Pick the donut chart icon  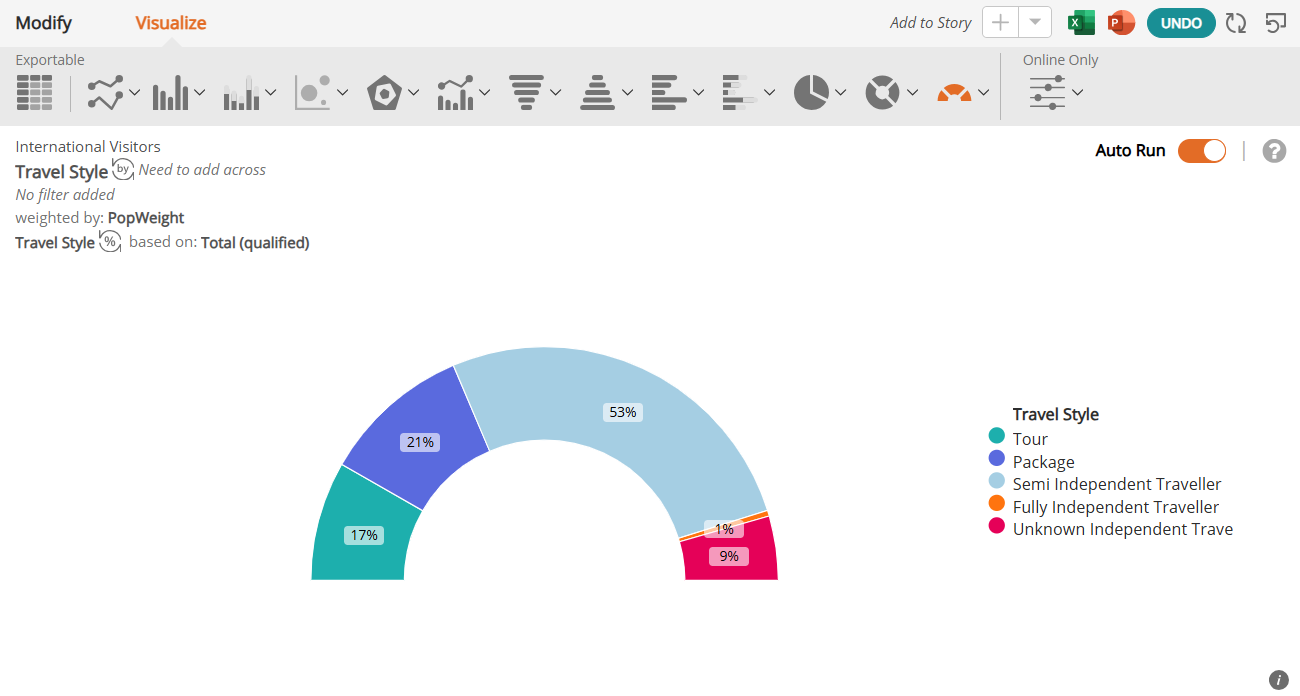883,93
